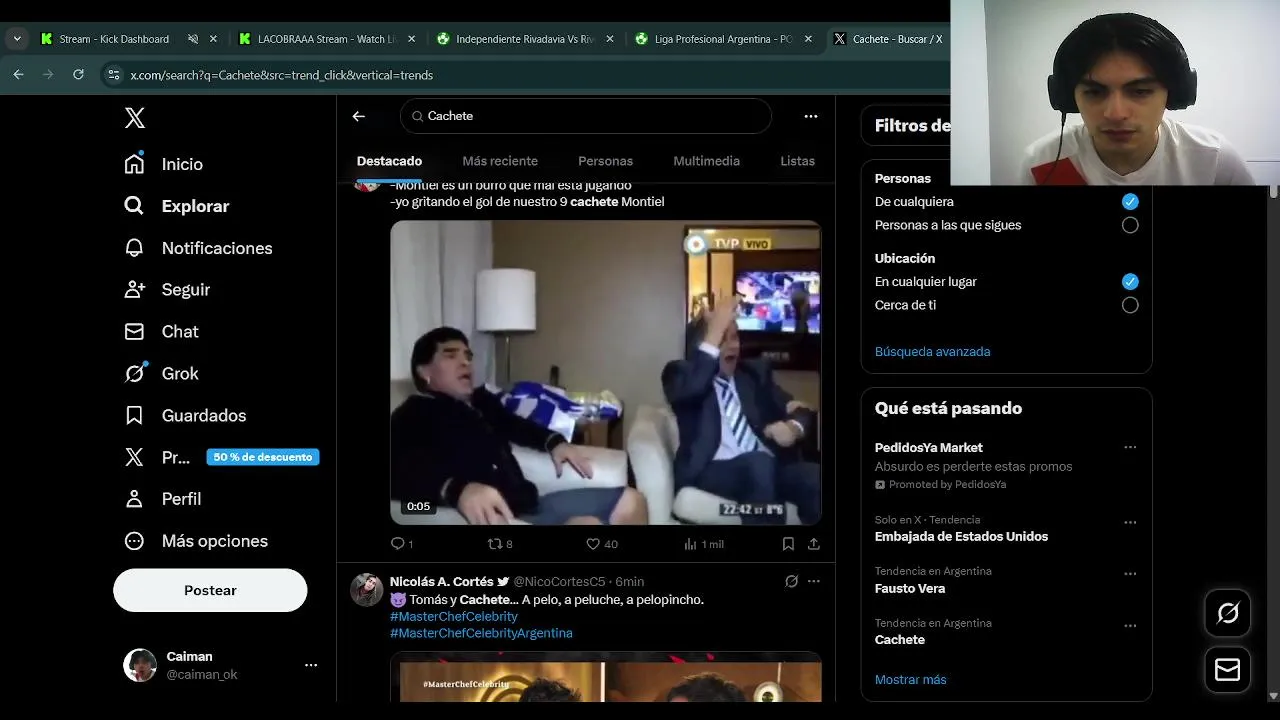1280x720 pixels.
Task: Reload the page with the browser refresh icon
Action: (x=78, y=74)
